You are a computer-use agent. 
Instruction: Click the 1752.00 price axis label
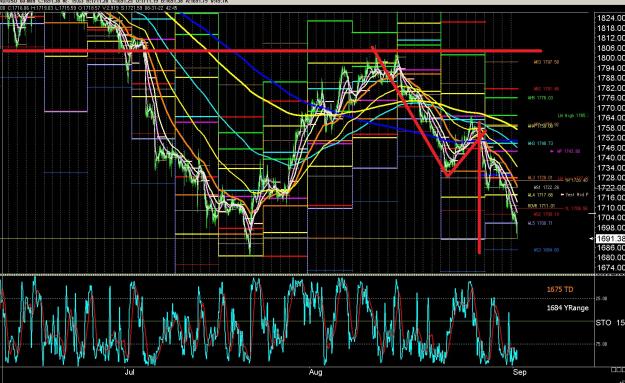pyautogui.click(x=611, y=138)
